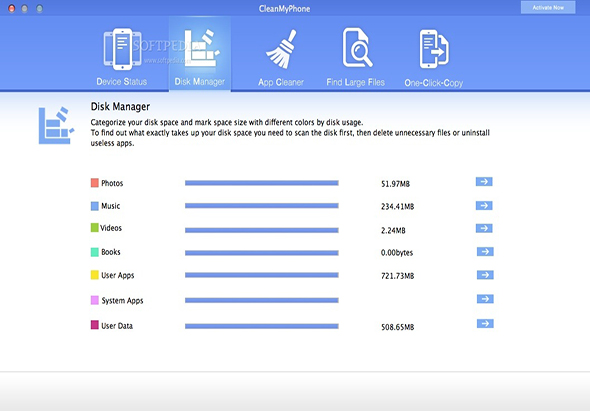Click the red Photos color swatch
Image resolution: width=590 pixels, height=411 pixels.
[94, 183]
